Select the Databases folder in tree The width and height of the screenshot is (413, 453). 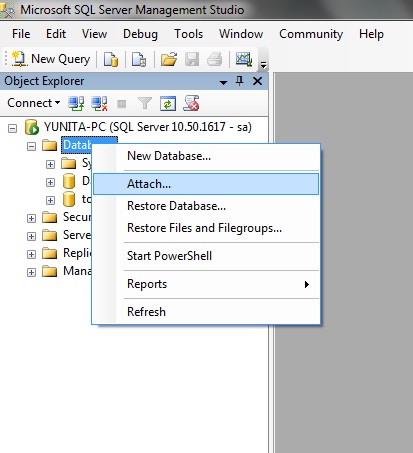[x=77, y=145]
